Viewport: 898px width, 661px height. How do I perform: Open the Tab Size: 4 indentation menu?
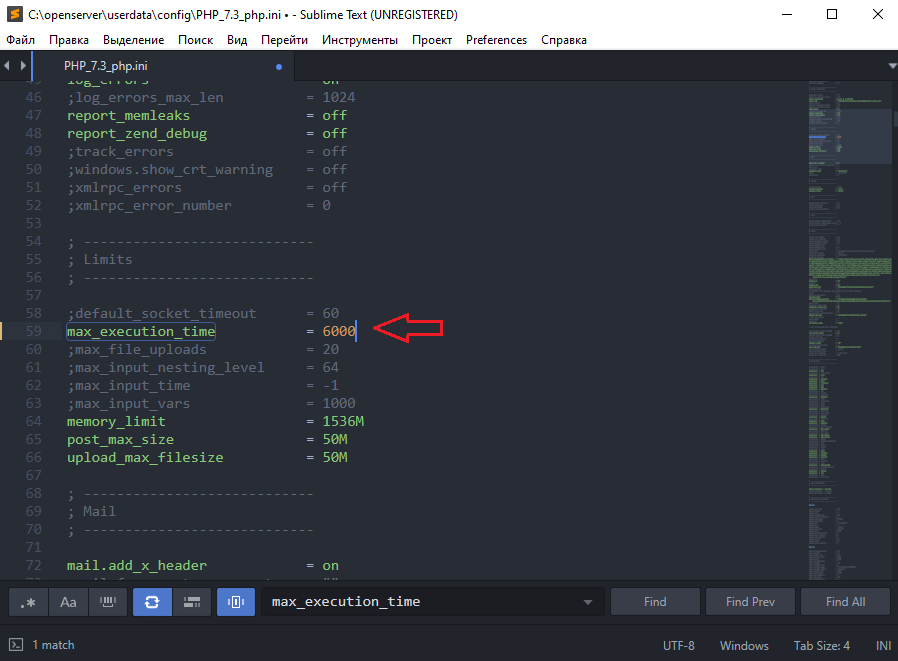click(822, 645)
